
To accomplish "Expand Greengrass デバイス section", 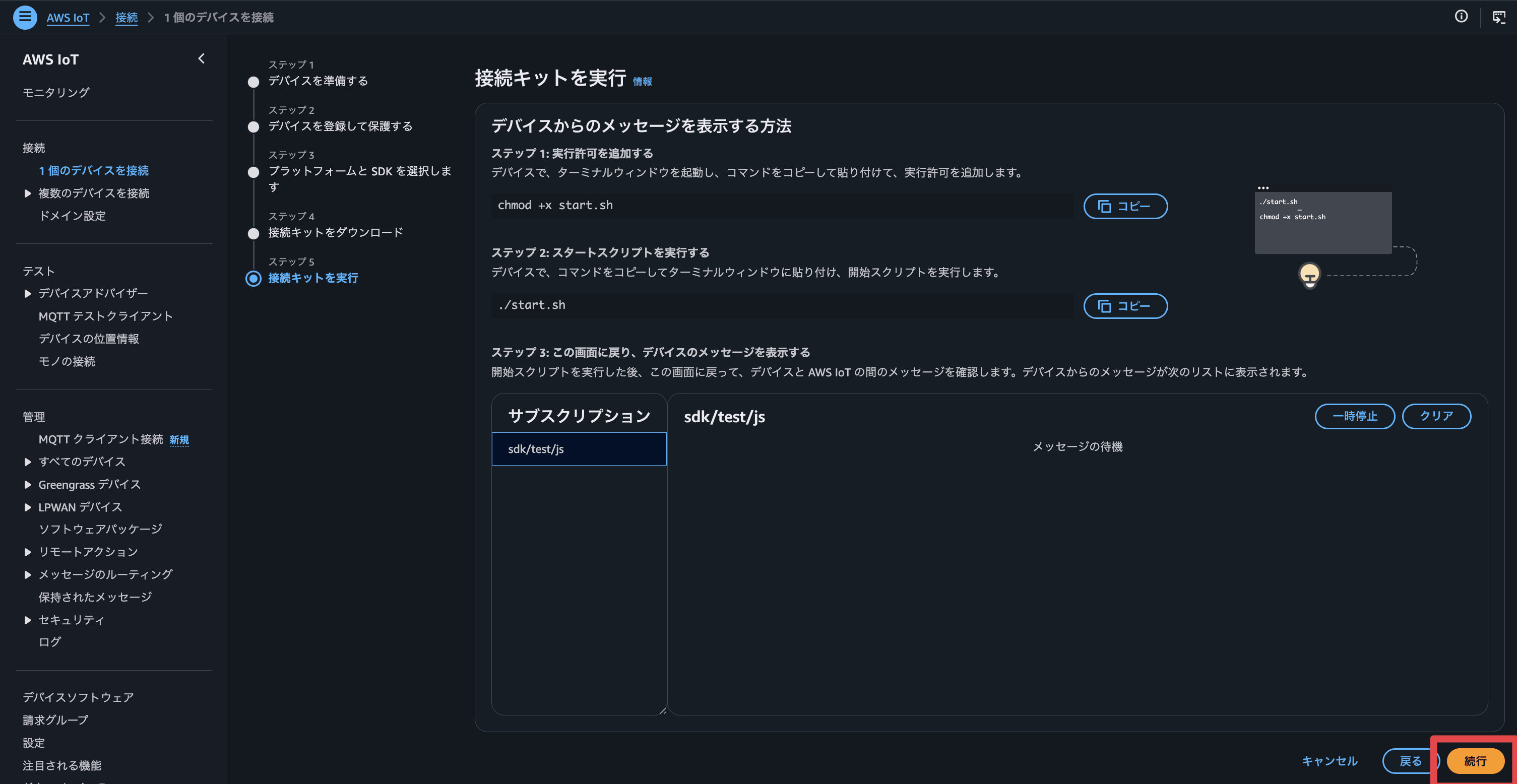I will click(27, 484).
